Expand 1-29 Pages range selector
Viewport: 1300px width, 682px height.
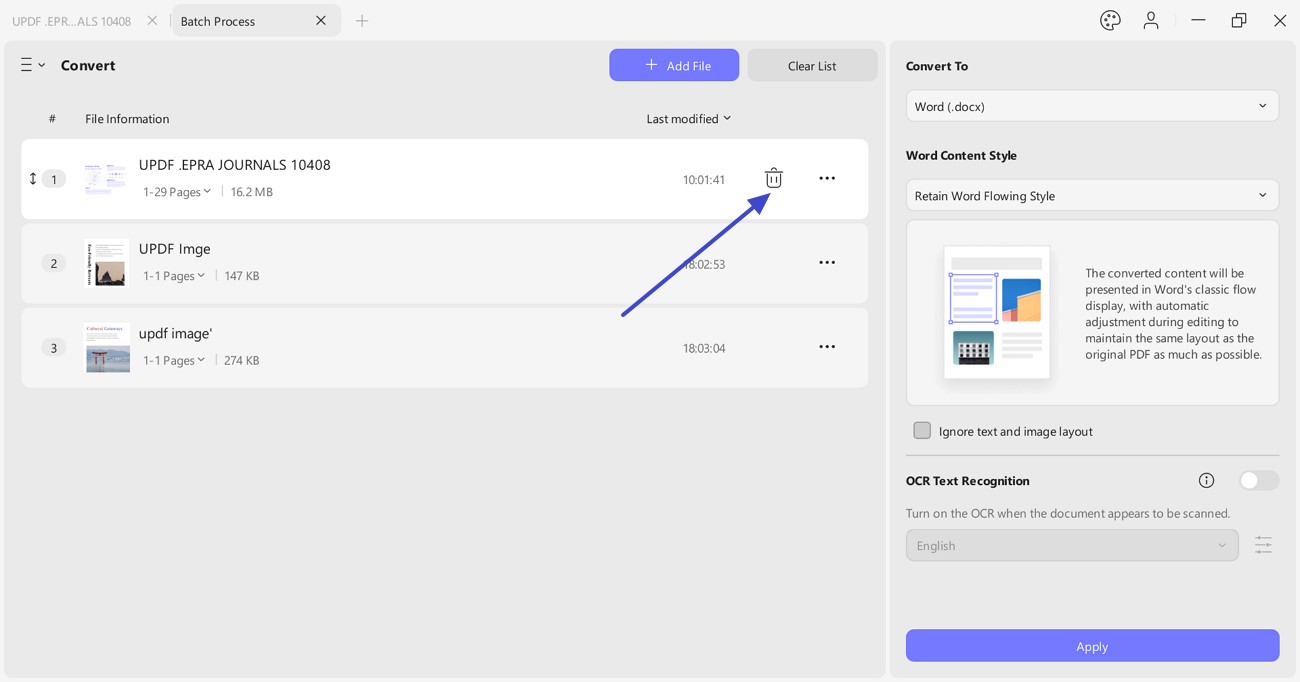pyautogui.click(x=177, y=192)
